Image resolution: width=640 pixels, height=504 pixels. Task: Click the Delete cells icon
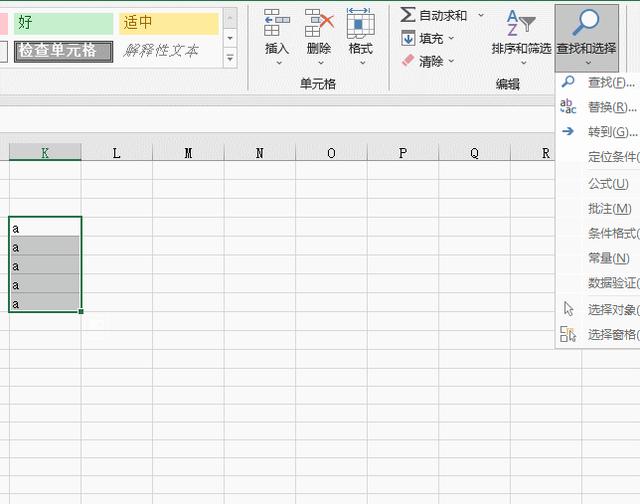[x=319, y=23]
